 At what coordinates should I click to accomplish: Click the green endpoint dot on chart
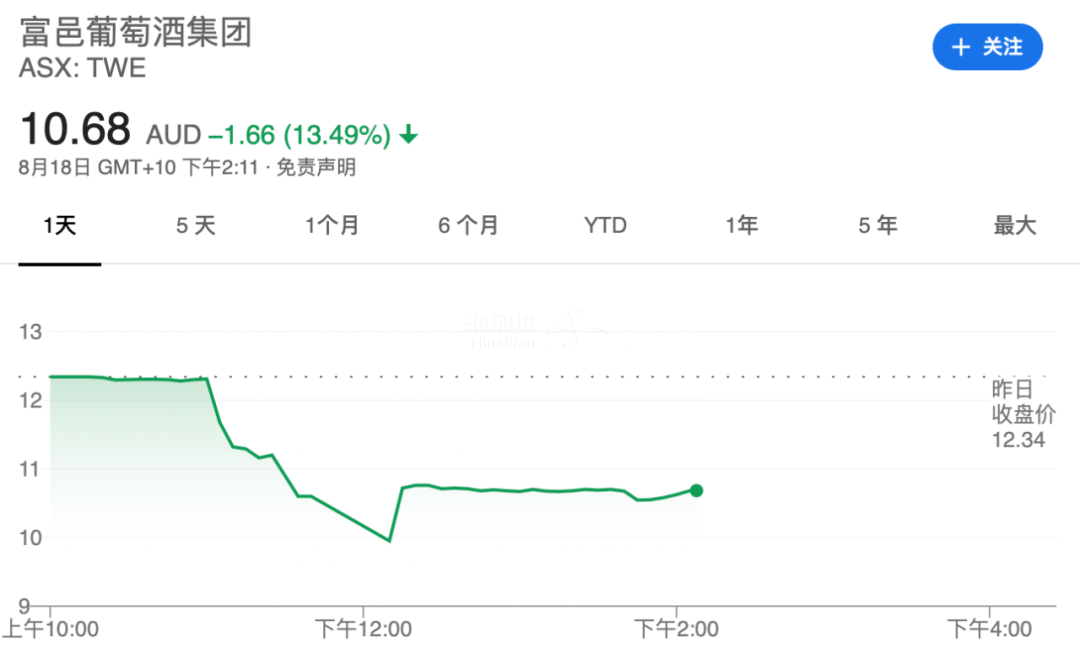tap(696, 490)
